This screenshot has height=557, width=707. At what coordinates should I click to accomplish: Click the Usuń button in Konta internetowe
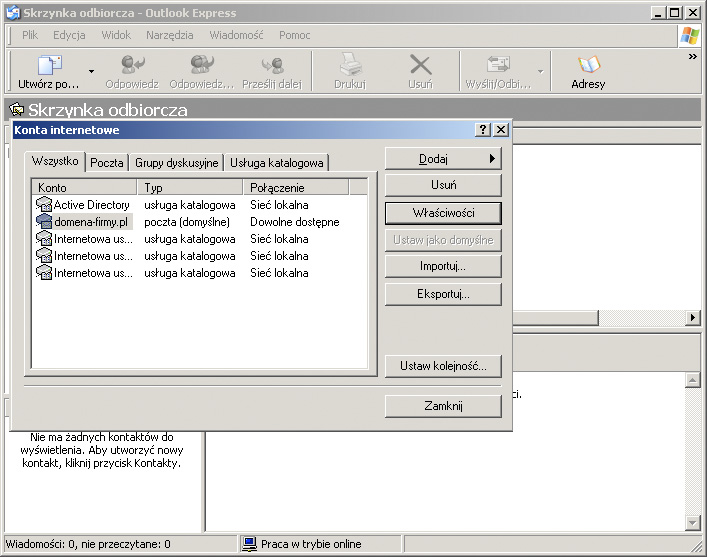(x=443, y=185)
